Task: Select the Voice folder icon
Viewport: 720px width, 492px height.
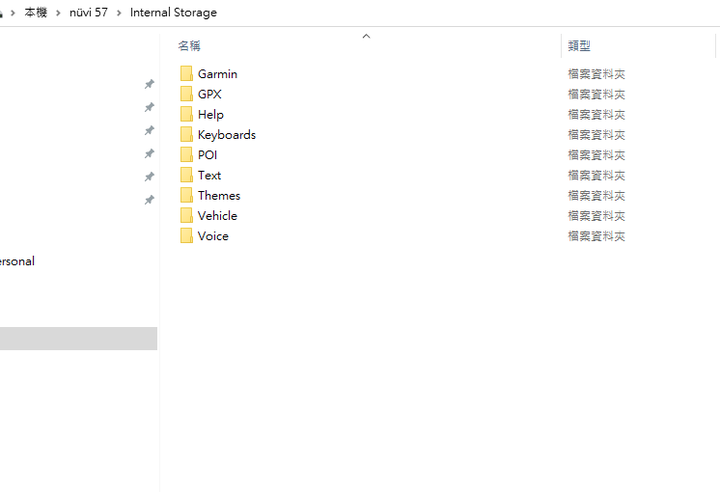Action: [186, 236]
